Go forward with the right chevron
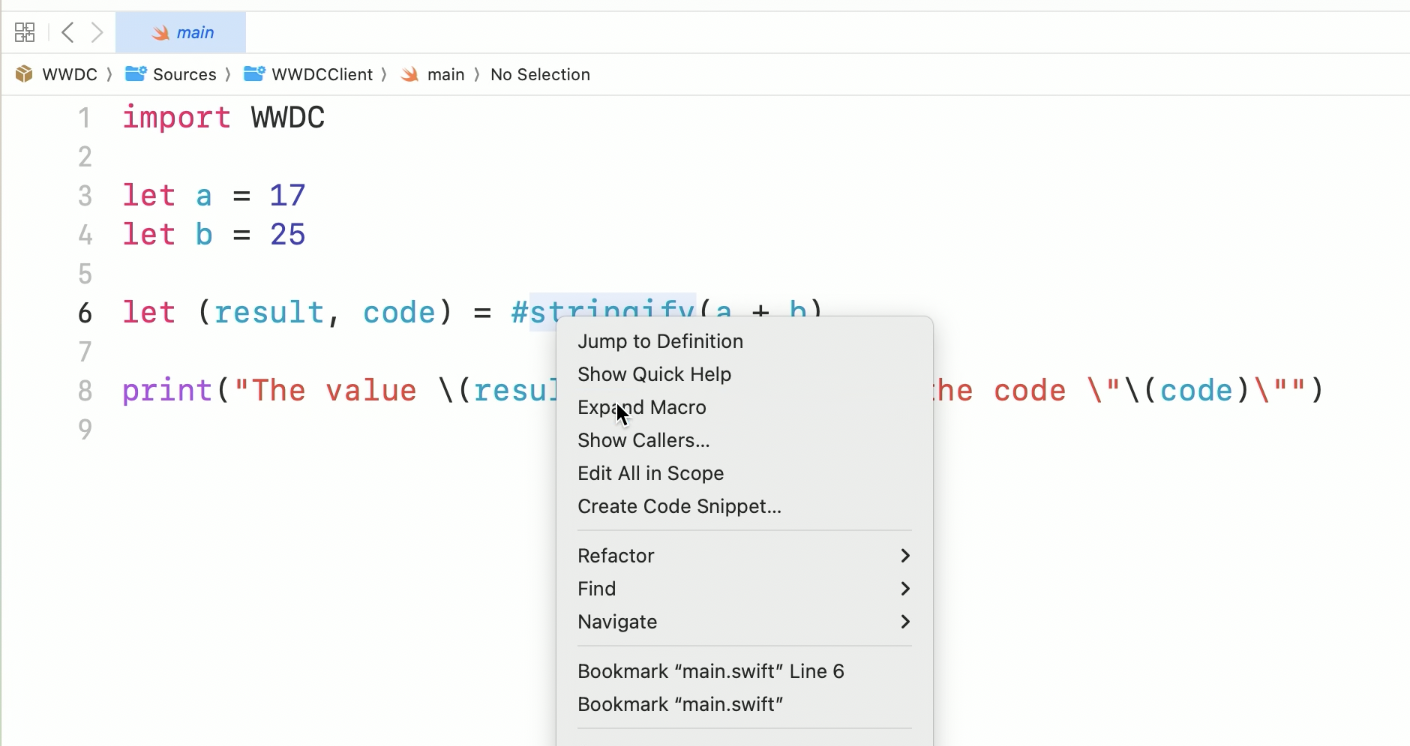 (97, 32)
